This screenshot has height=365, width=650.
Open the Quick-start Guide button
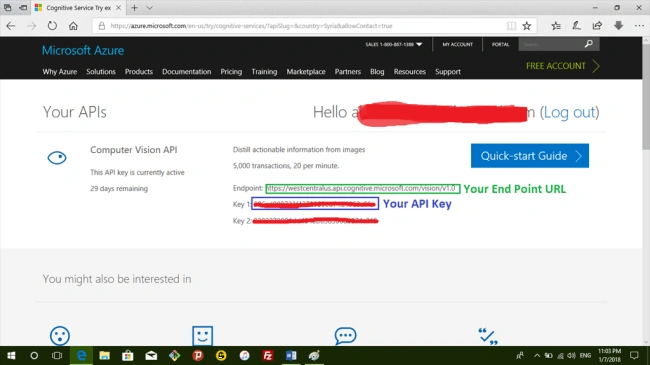click(x=530, y=156)
